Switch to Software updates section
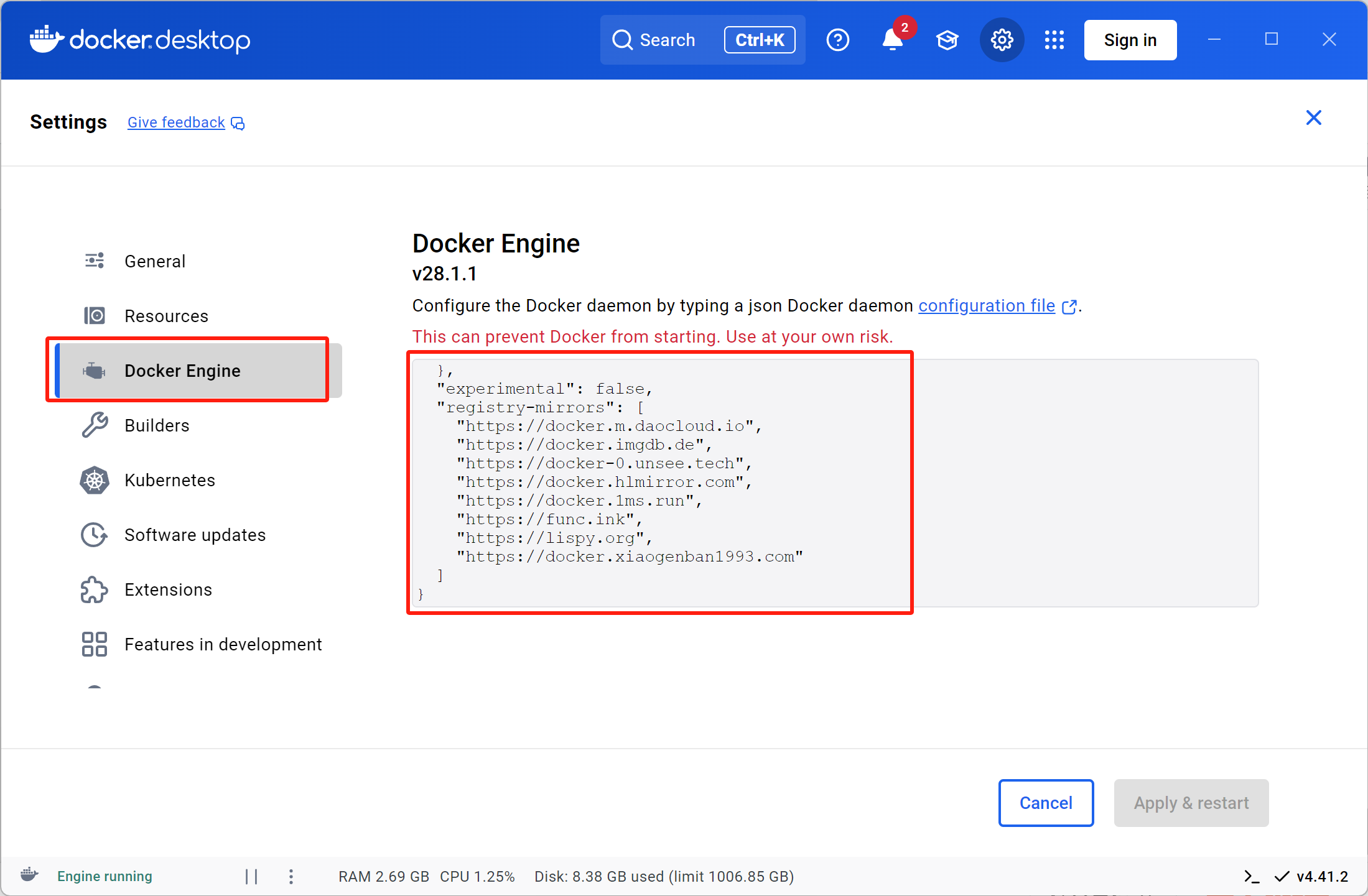This screenshot has height=896, width=1368. (195, 535)
